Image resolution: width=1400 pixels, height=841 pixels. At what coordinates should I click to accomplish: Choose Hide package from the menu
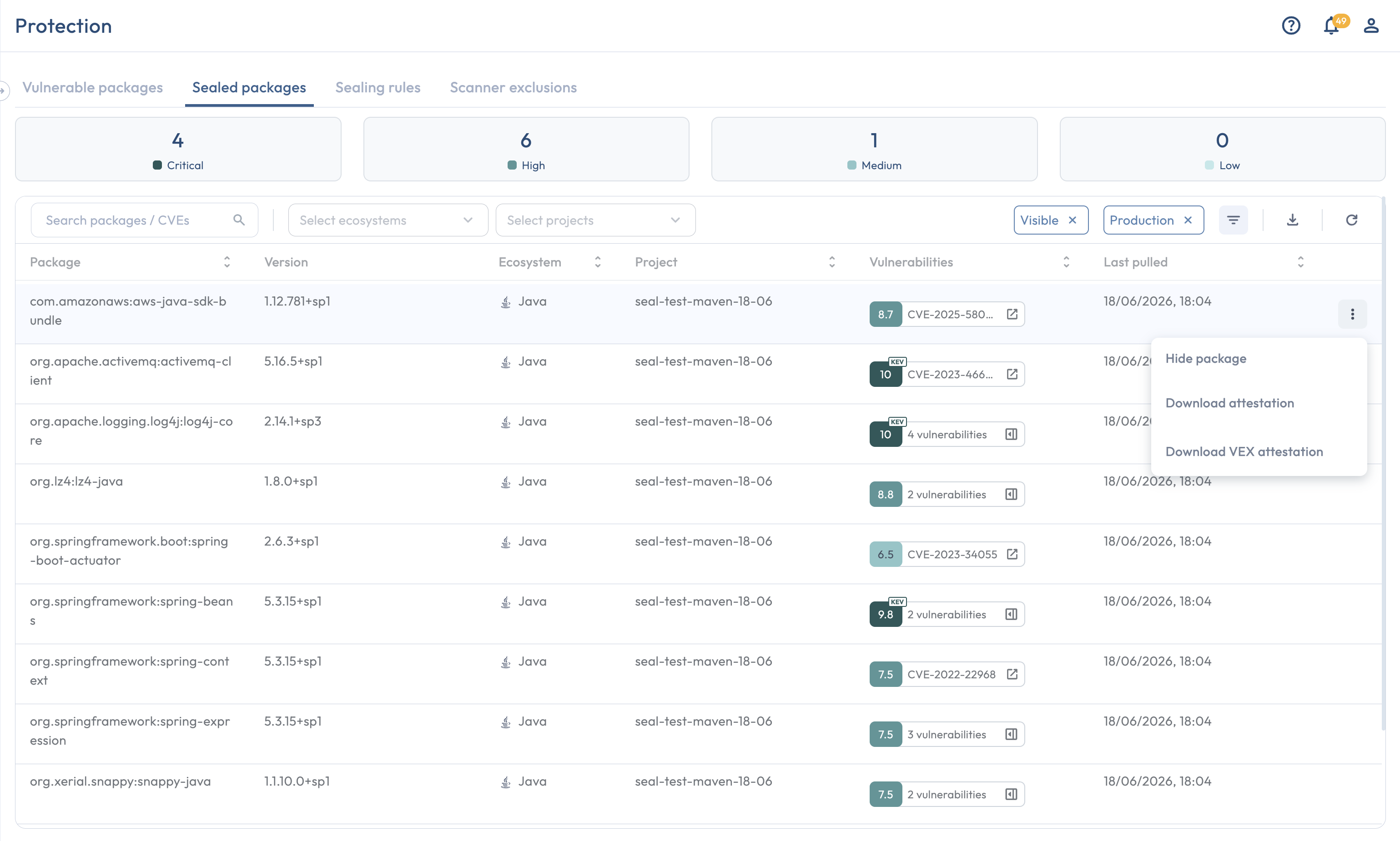1205,359
